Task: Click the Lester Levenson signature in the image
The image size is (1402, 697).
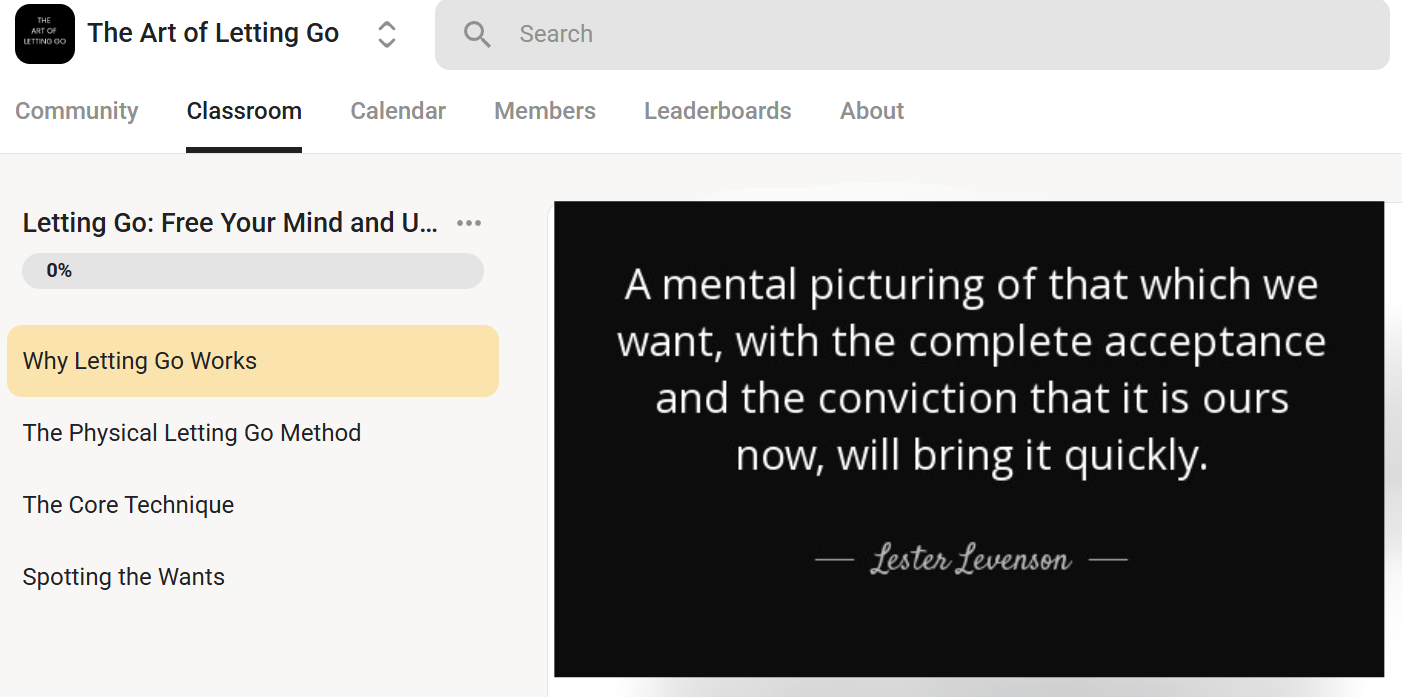Action: (x=970, y=558)
